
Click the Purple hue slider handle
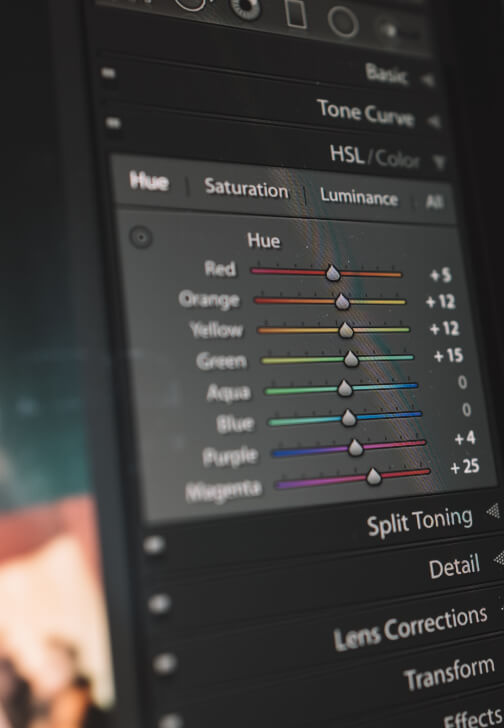coord(355,448)
